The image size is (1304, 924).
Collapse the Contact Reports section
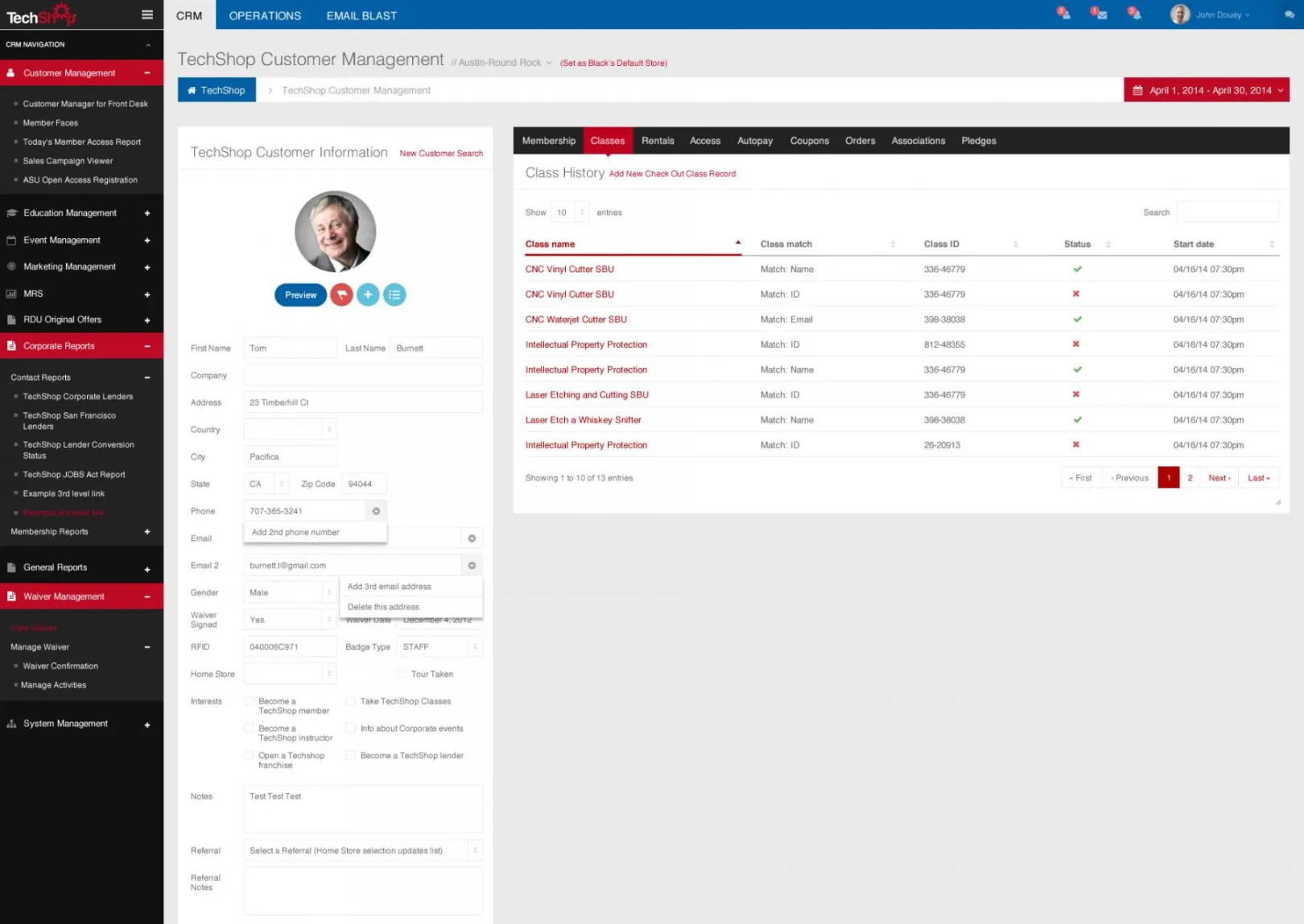click(147, 377)
